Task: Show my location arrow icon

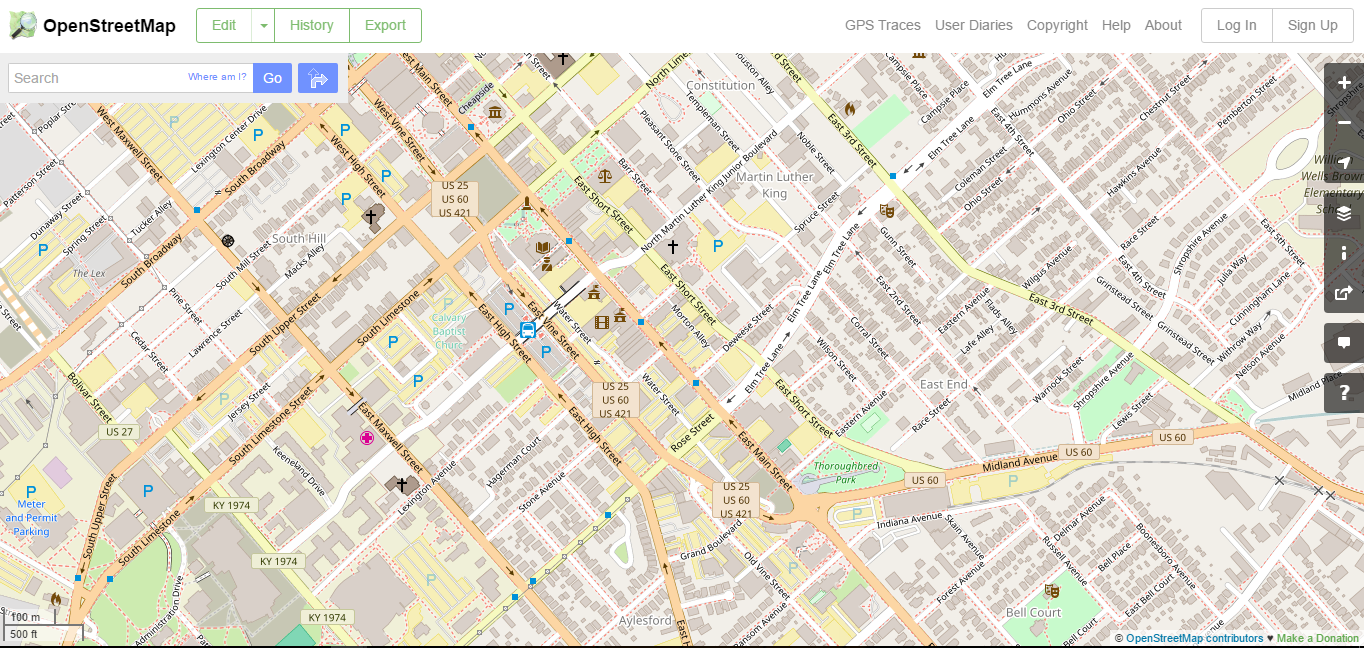Action: click(1344, 163)
